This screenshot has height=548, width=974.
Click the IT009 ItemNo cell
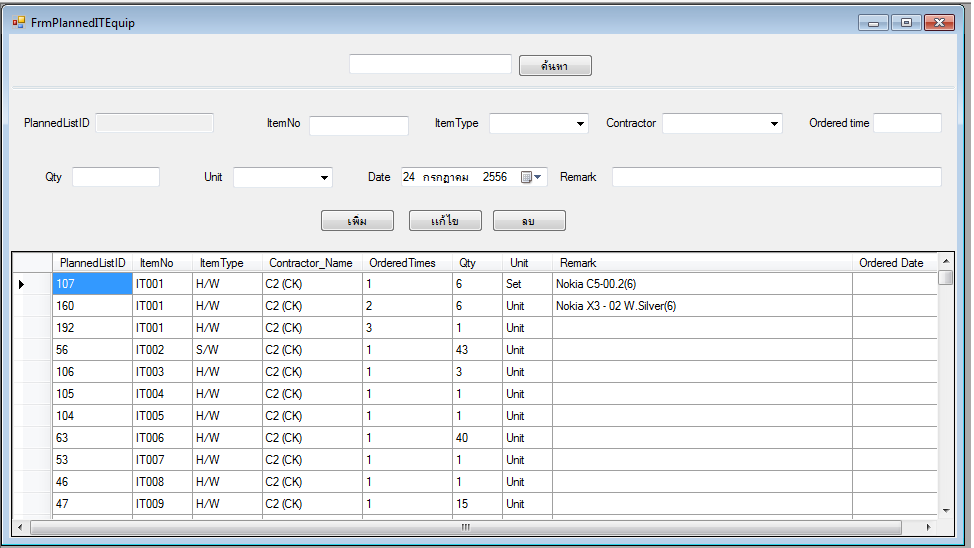pyautogui.click(x=163, y=504)
